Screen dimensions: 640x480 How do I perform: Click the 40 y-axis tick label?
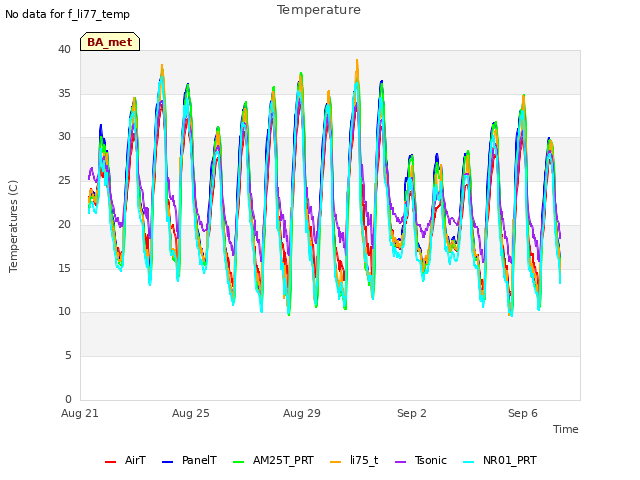[64, 49]
